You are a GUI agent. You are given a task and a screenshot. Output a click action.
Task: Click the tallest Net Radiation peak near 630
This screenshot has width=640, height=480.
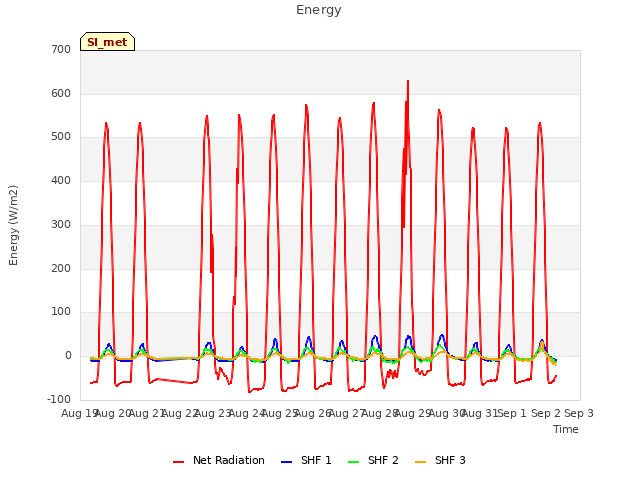(408, 82)
